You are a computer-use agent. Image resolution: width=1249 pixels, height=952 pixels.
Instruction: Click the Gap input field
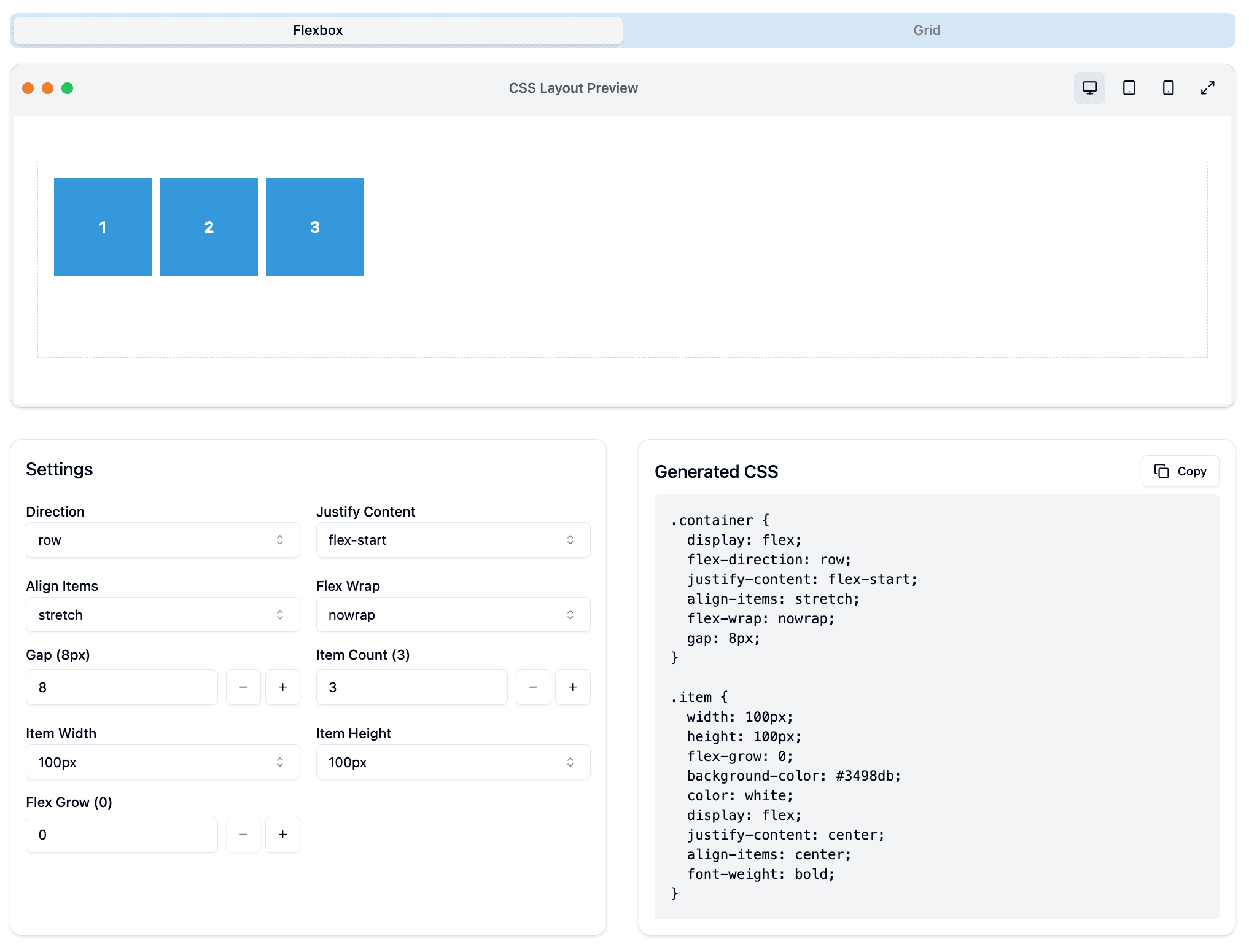pos(122,687)
